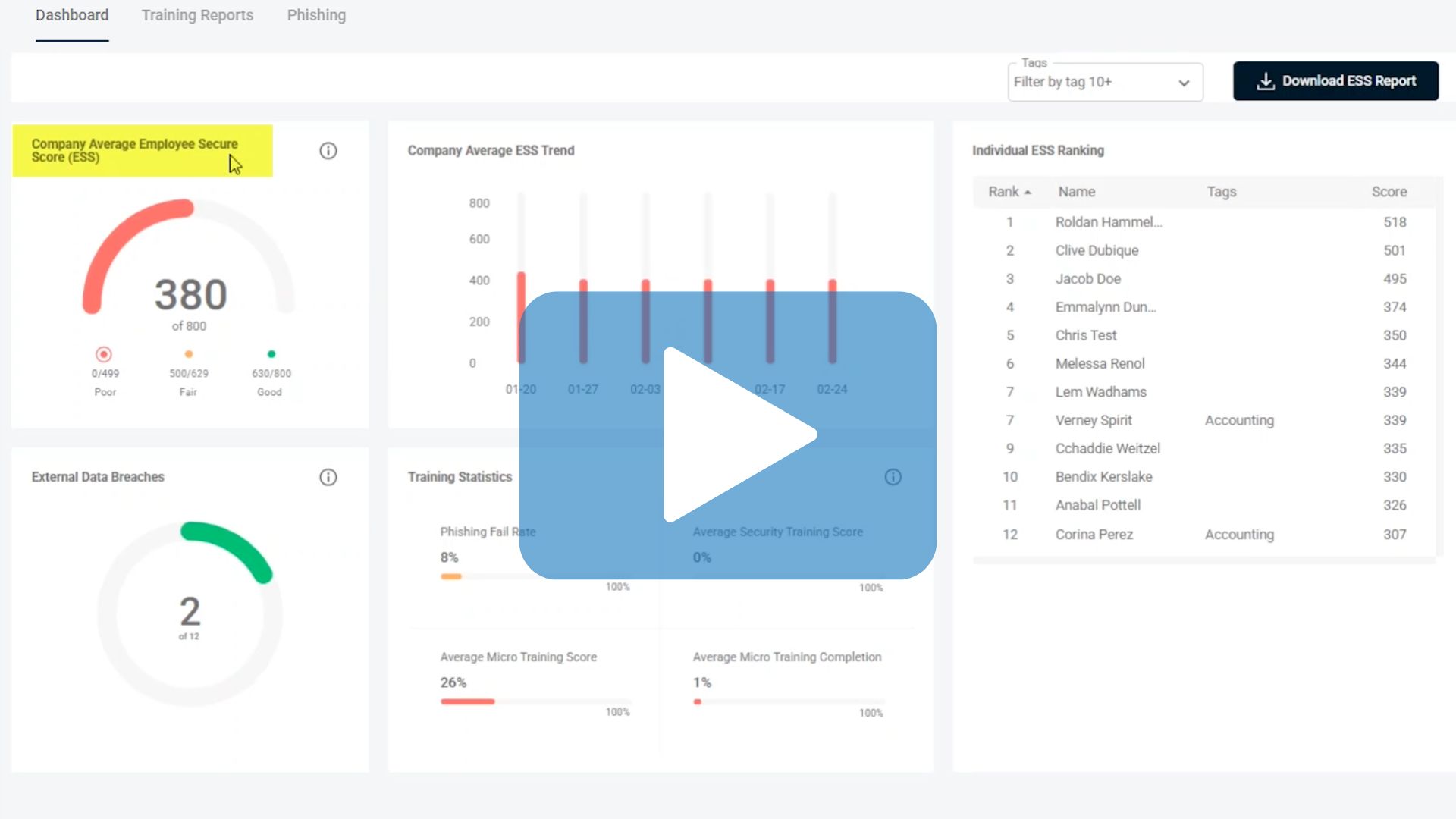Select Emmalynn Dun in the ranking
Viewport: 1456px width, 819px height.
[1105, 307]
